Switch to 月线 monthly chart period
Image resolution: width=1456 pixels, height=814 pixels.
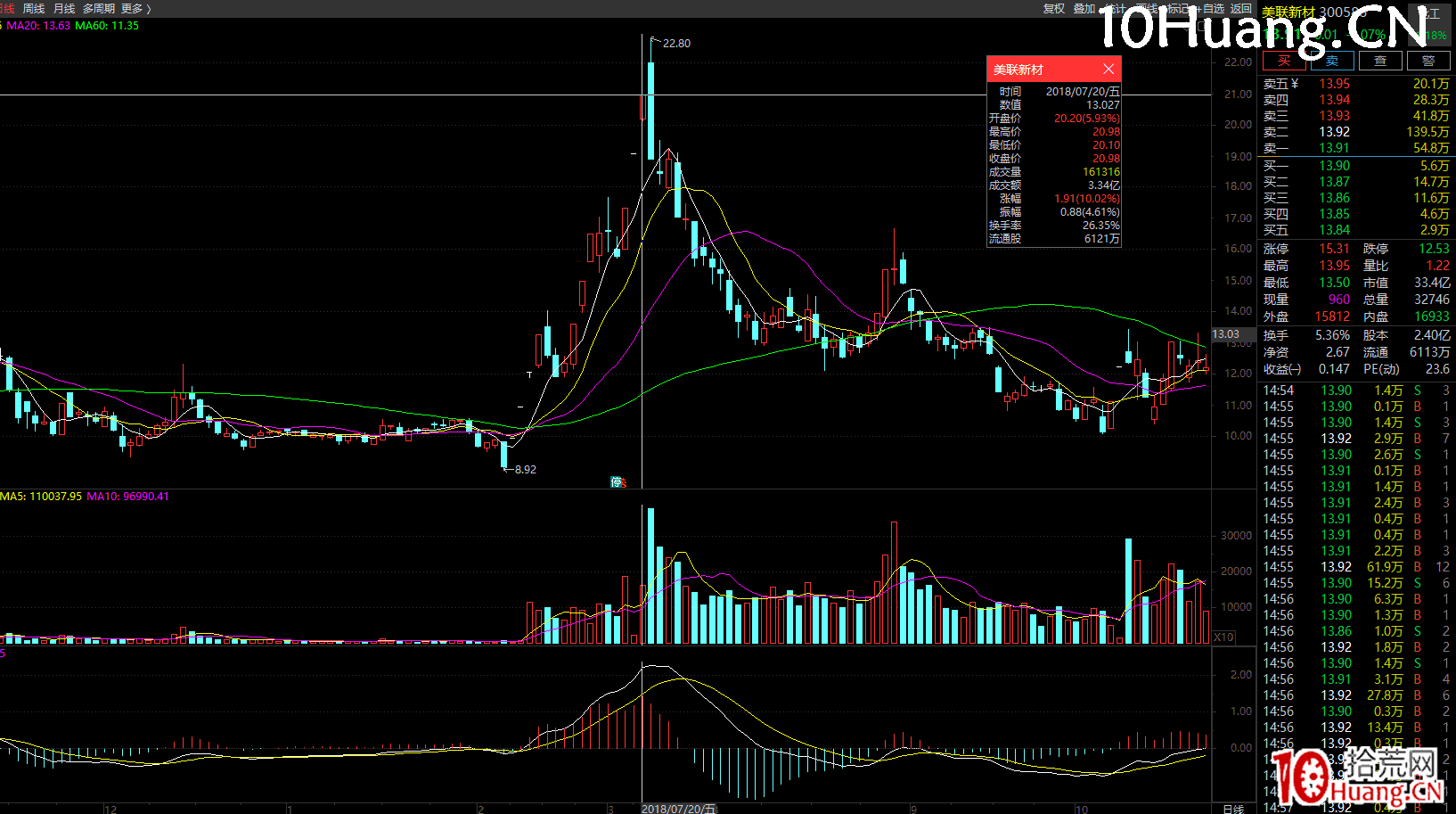pos(64,8)
